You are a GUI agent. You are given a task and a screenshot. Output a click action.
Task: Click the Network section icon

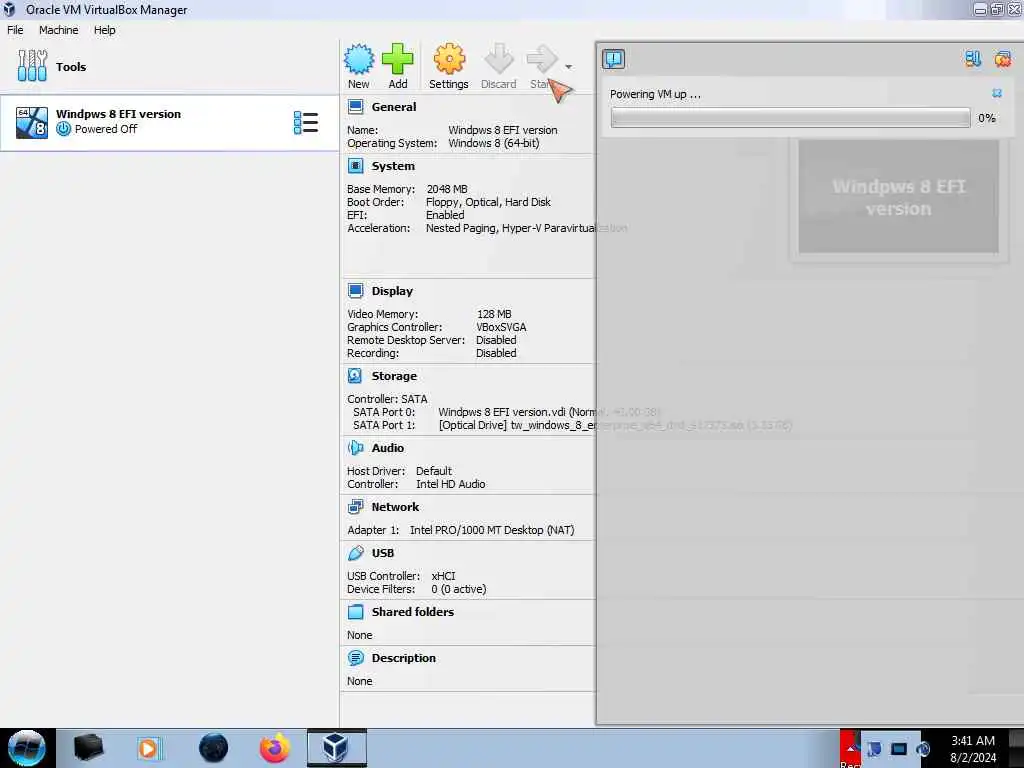pos(355,506)
